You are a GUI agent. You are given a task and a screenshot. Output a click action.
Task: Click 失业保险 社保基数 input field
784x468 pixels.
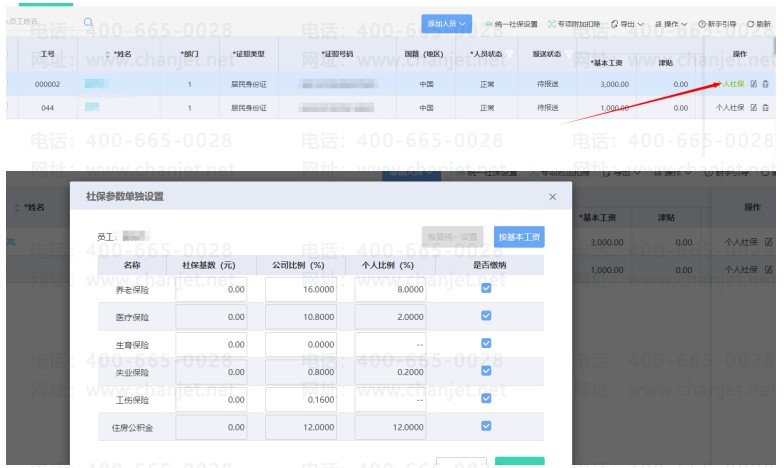(211, 372)
